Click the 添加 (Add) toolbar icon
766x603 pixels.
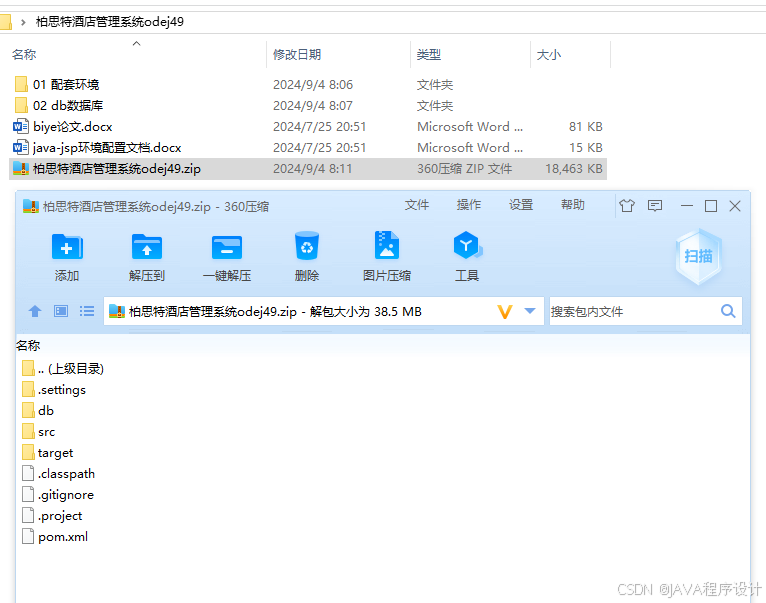click(x=67, y=247)
